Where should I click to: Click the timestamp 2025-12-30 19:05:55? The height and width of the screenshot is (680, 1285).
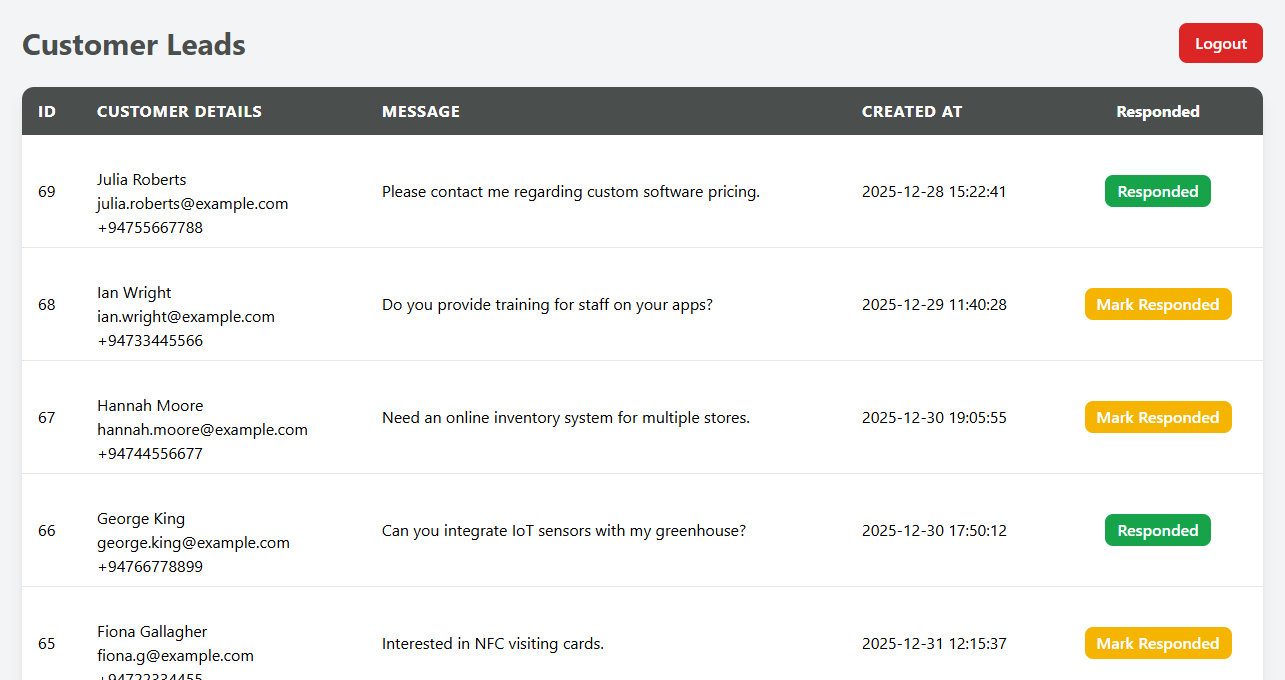934,418
